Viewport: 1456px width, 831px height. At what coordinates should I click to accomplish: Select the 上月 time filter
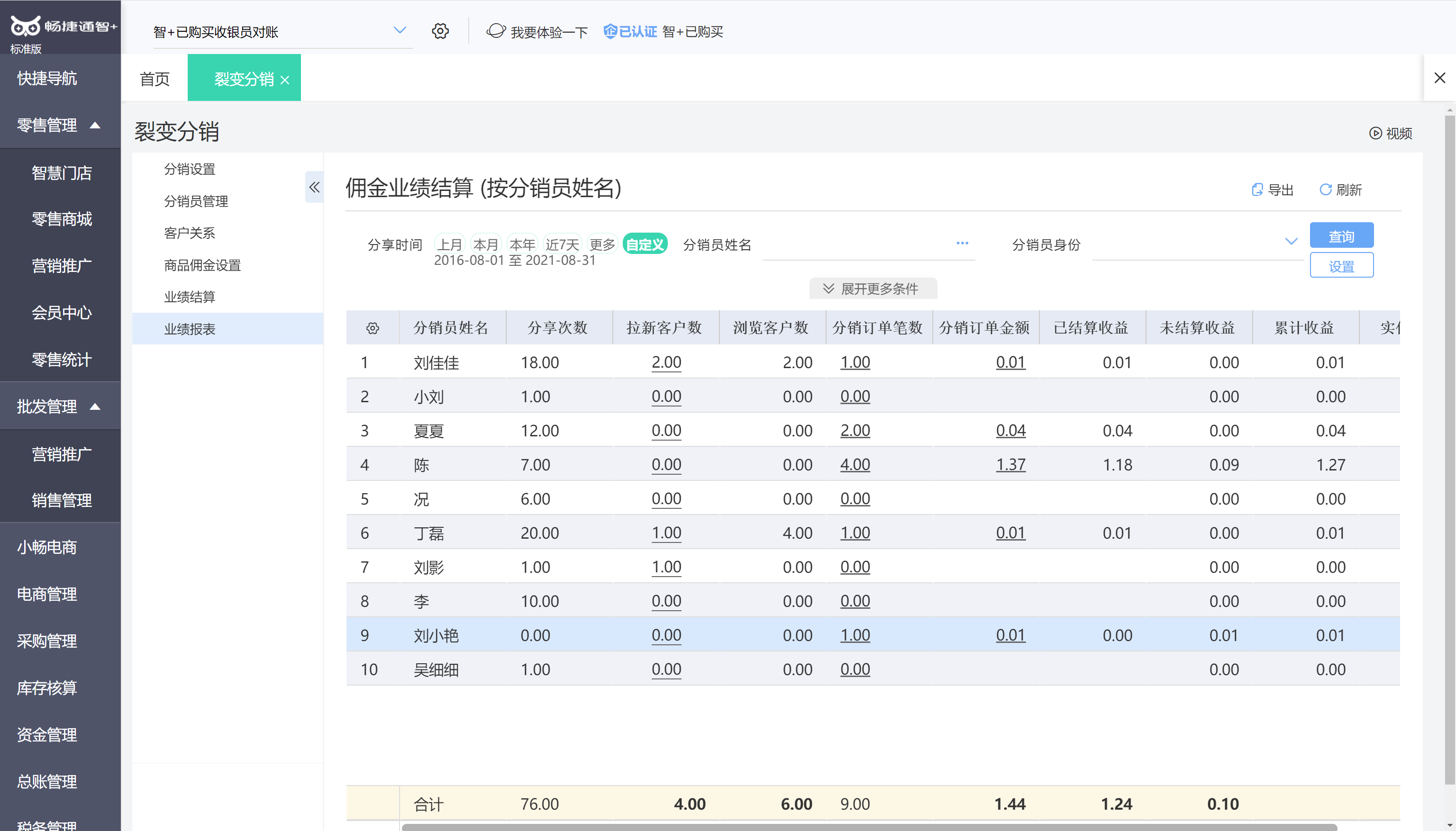coord(450,244)
